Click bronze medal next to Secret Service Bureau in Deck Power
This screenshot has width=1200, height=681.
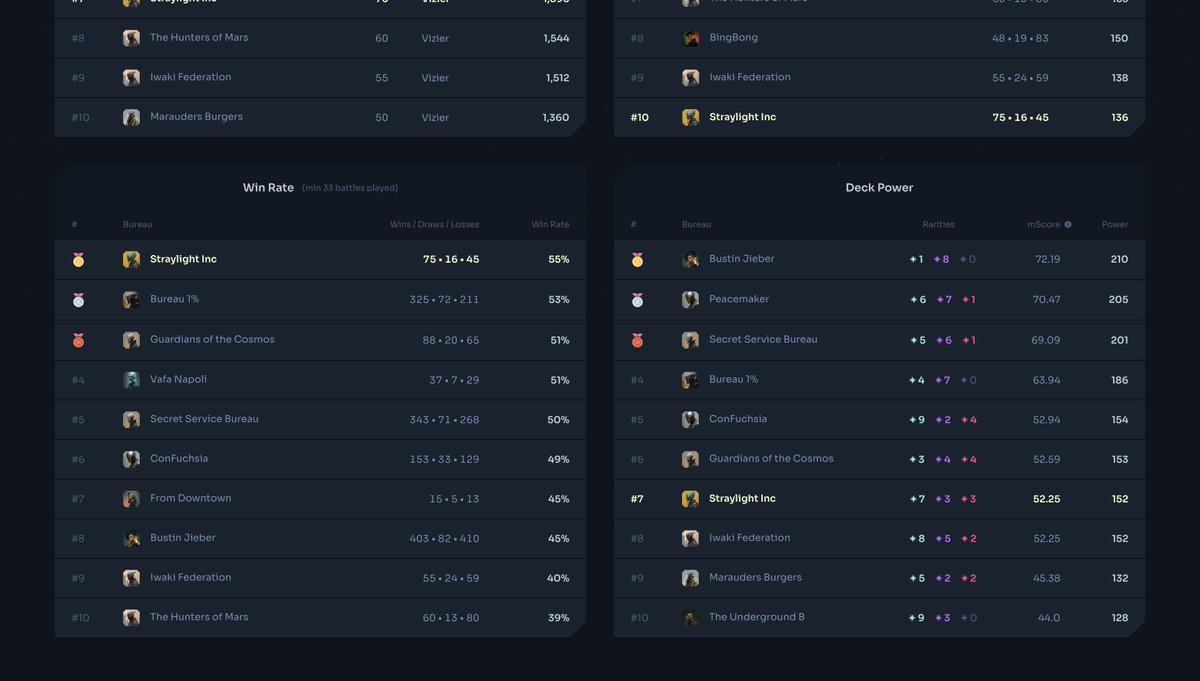tap(637, 340)
